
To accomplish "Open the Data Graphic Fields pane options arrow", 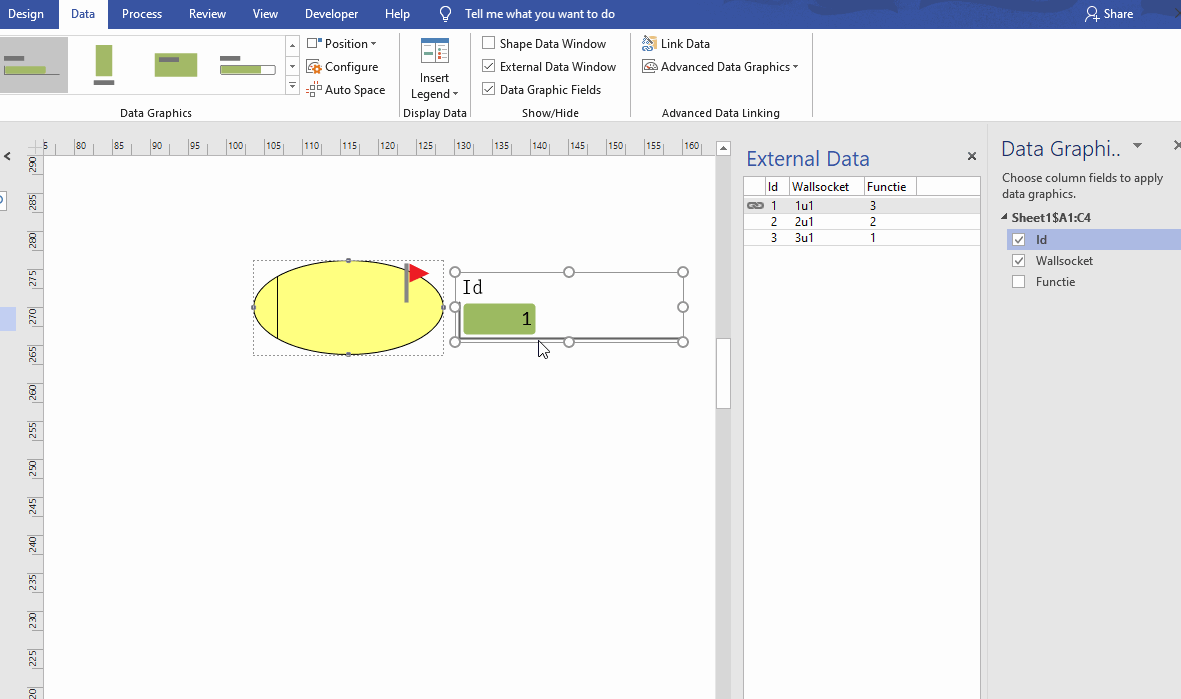I will (1137, 145).
